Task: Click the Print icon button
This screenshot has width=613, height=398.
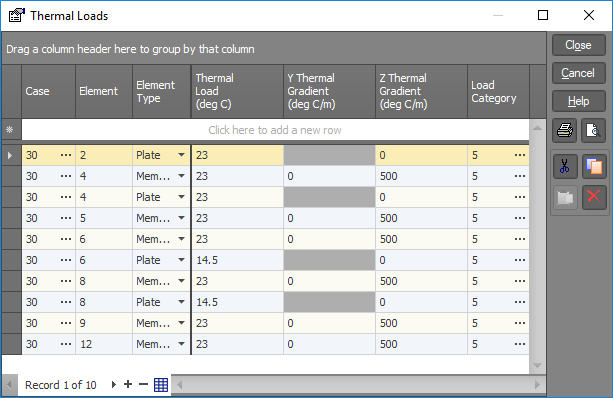Action: [x=565, y=130]
